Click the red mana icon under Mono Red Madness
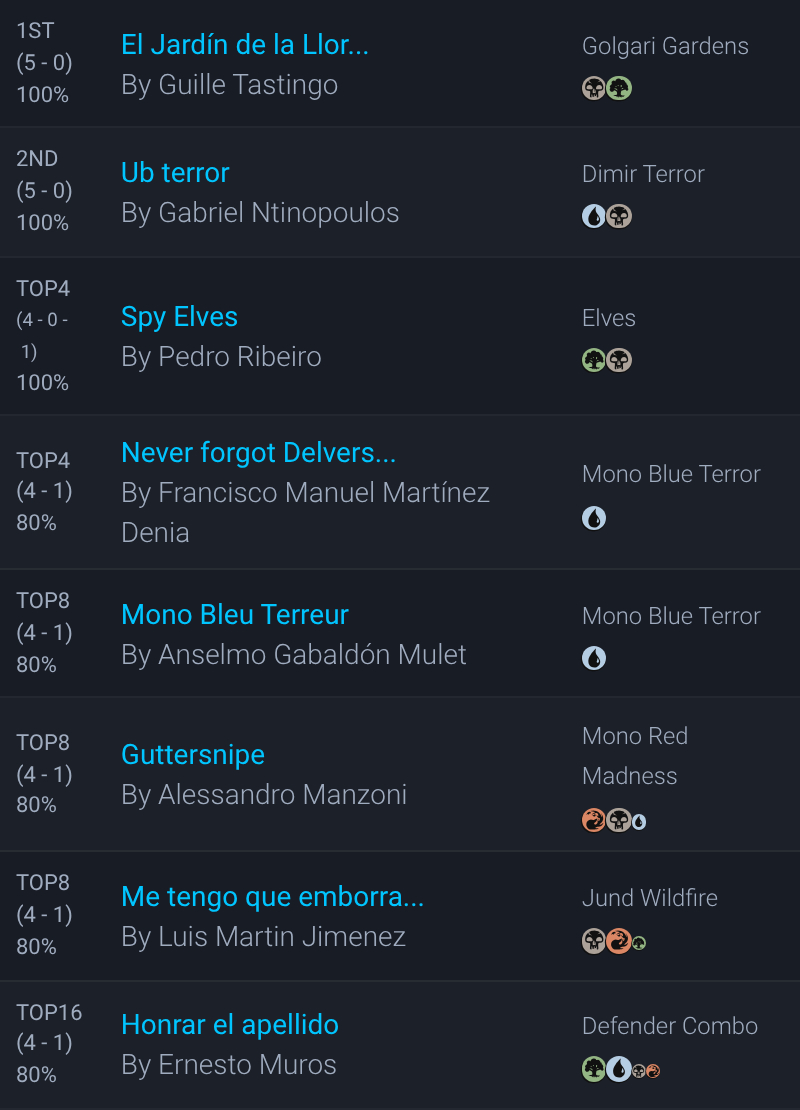Screen dimensions: 800x1110 point(594,821)
